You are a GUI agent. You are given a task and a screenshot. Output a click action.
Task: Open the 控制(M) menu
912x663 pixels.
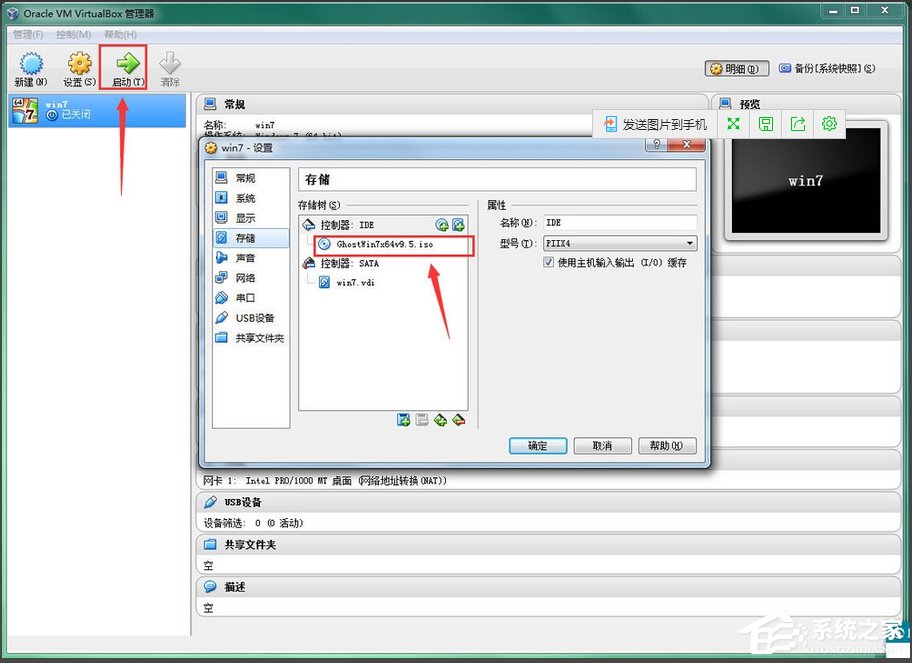click(x=72, y=34)
